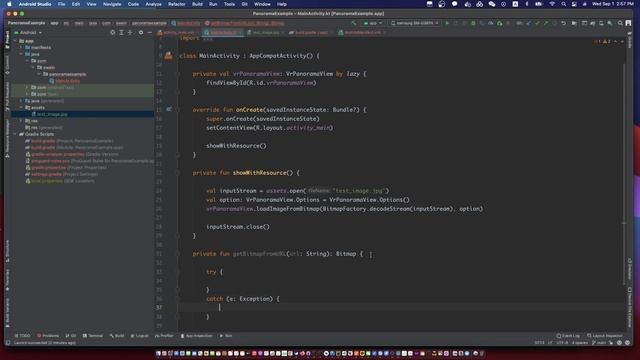Click the Git commit checkmark icon

(x=537, y=23)
